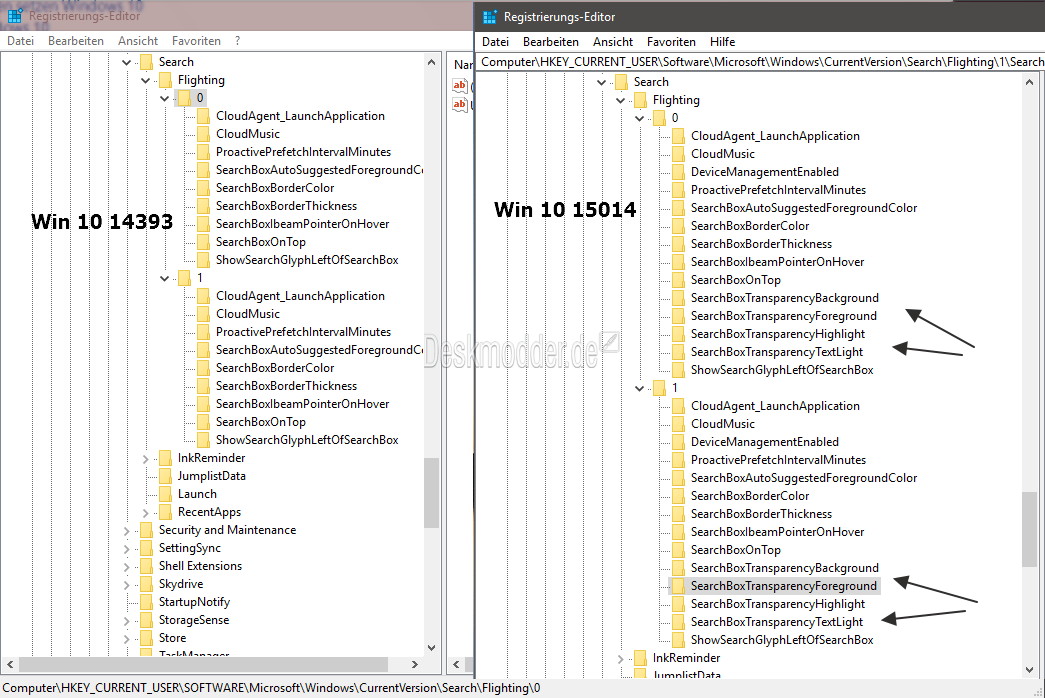Open the Ansicht menu in the left window
This screenshot has width=1045, height=698.
coord(138,41)
